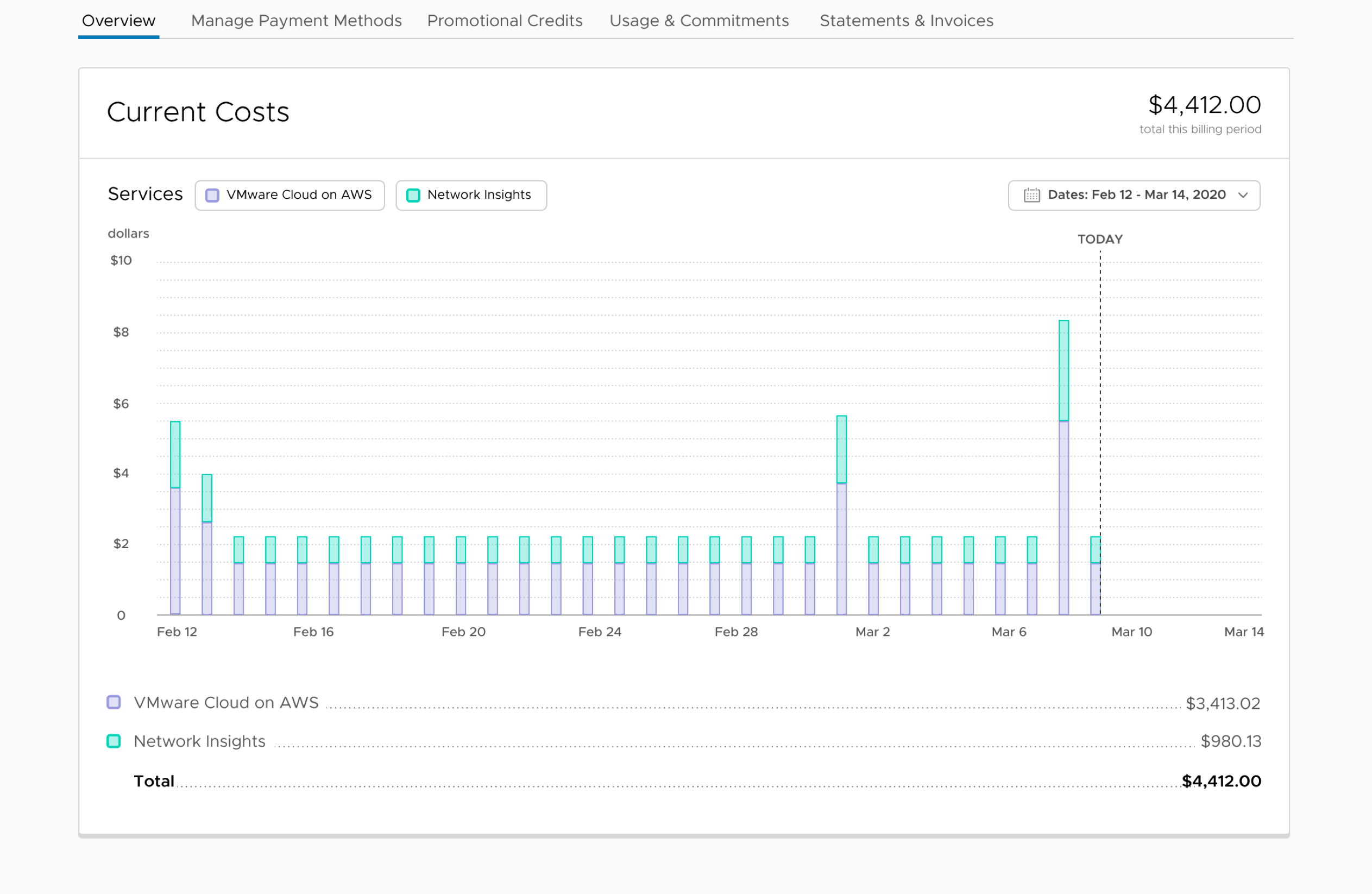The height and width of the screenshot is (894, 1372).
Task: Click the chevron arrow on Dates selector
Action: 1243,196
